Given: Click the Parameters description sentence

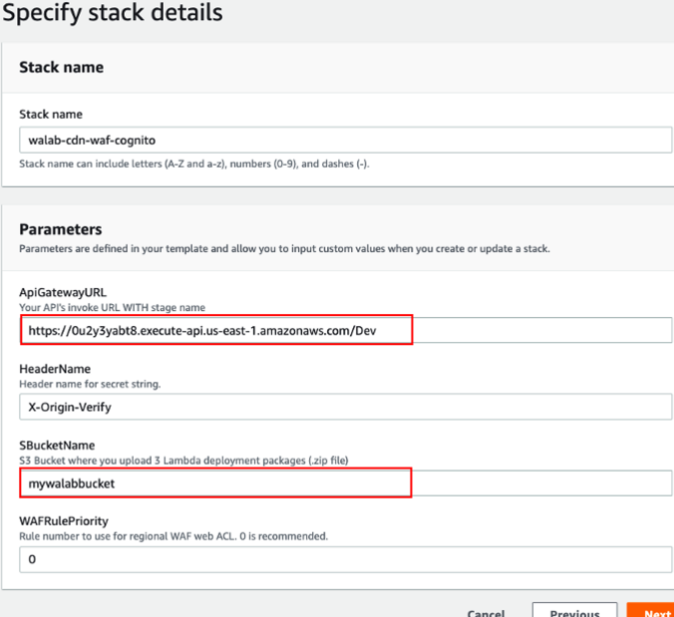Looking at the screenshot, I should [x=285, y=249].
